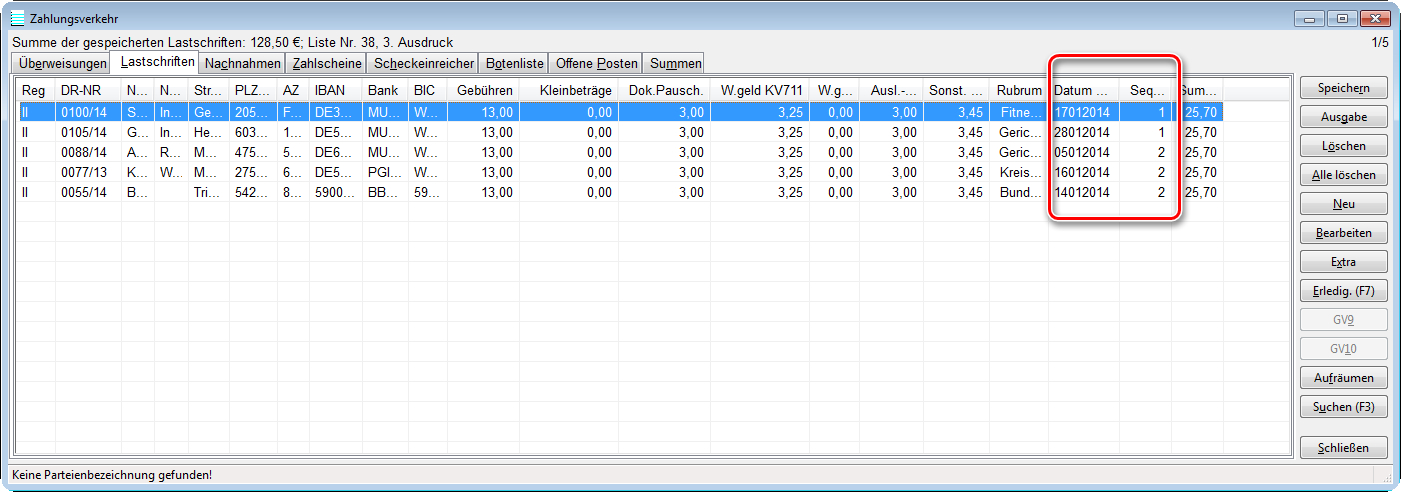Image resolution: width=1401 pixels, height=492 pixels.
Task: Select the Zahlscheine tab
Action: pos(326,63)
